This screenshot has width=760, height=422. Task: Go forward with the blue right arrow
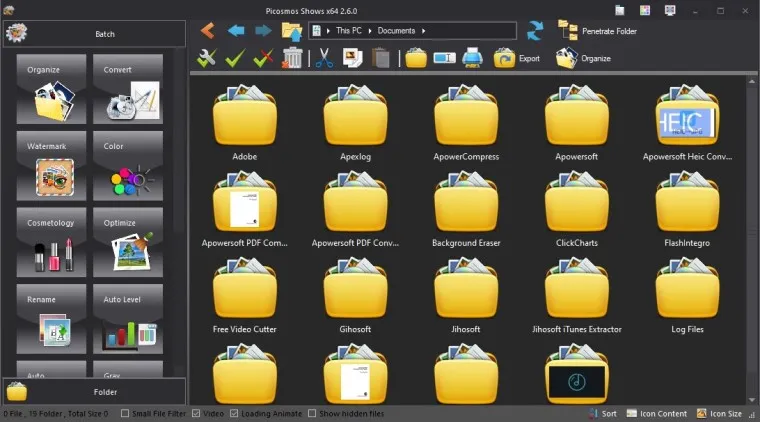(x=264, y=31)
